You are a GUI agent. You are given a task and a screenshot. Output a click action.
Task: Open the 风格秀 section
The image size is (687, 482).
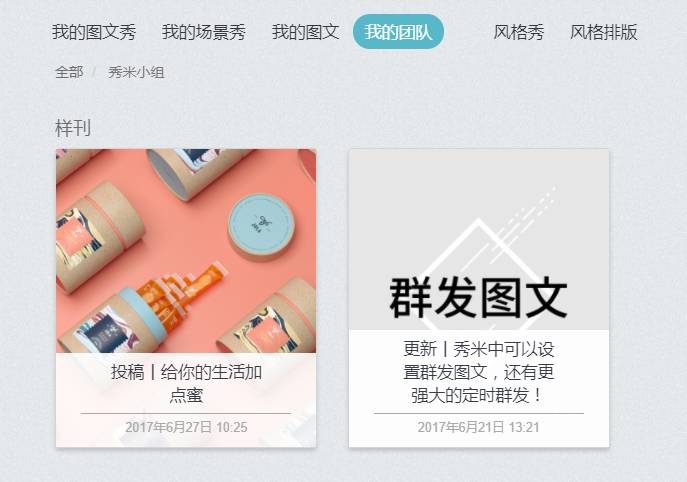click(518, 32)
